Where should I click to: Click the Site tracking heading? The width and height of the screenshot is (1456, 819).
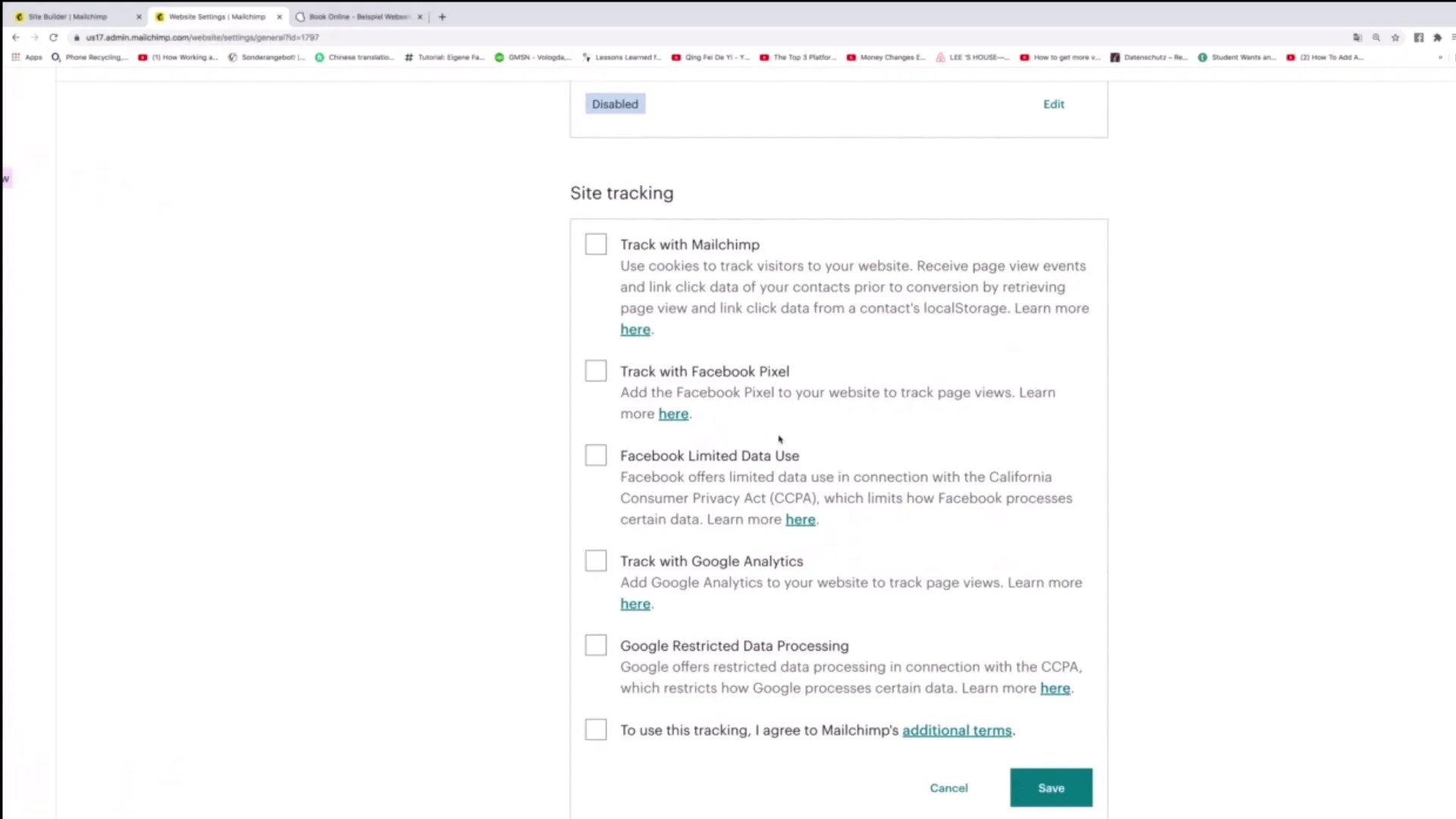click(x=622, y=193)
